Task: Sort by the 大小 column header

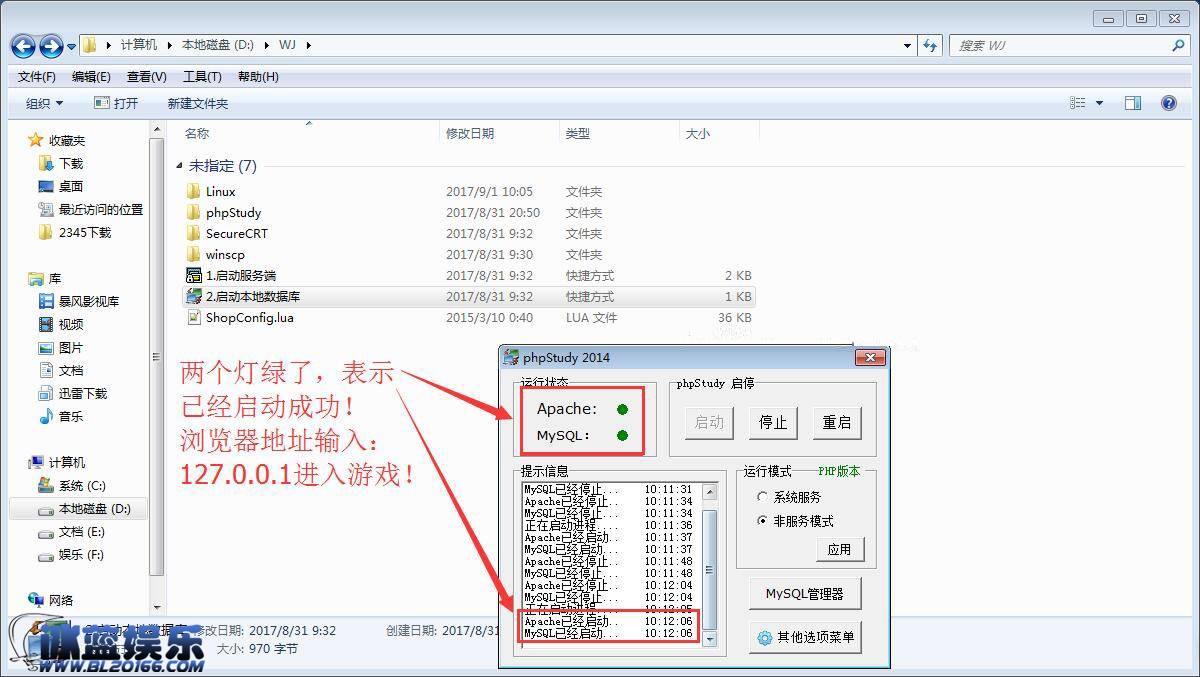Action: click(698, 133)
